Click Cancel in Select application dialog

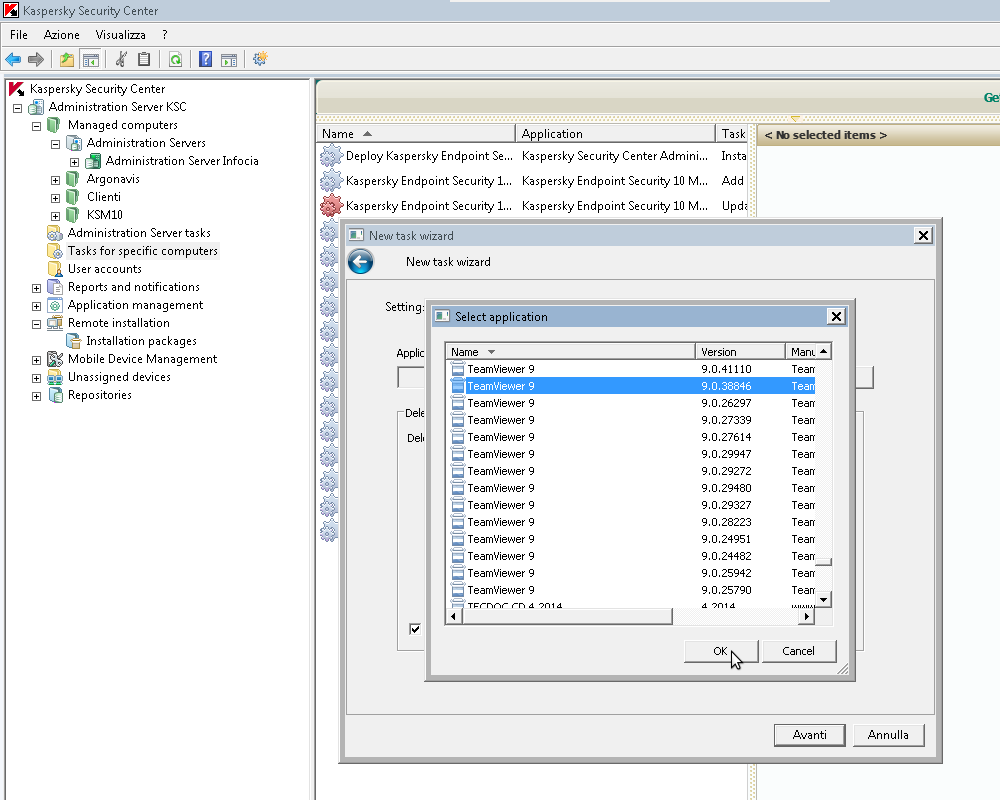click(x=798, y=651)
